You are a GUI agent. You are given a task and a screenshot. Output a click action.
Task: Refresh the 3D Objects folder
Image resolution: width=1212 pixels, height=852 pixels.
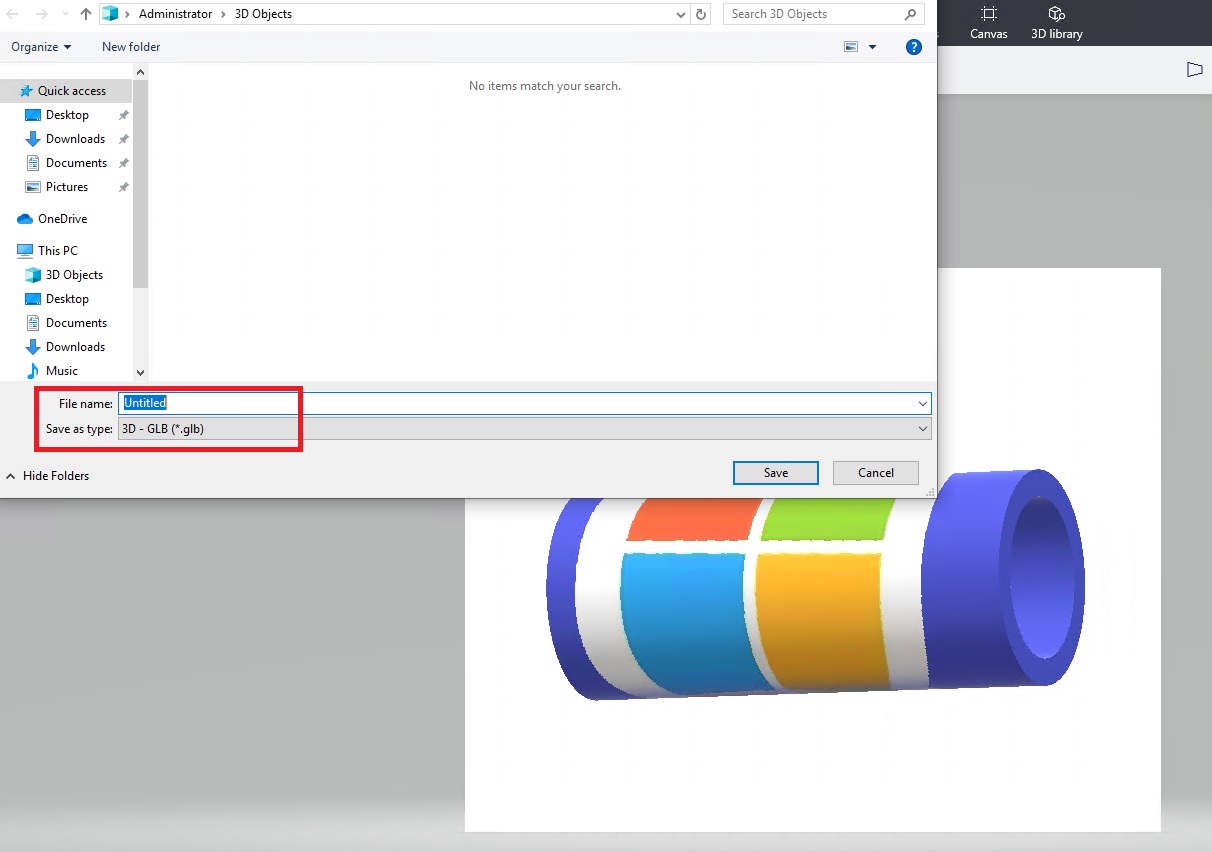(701, 14)
